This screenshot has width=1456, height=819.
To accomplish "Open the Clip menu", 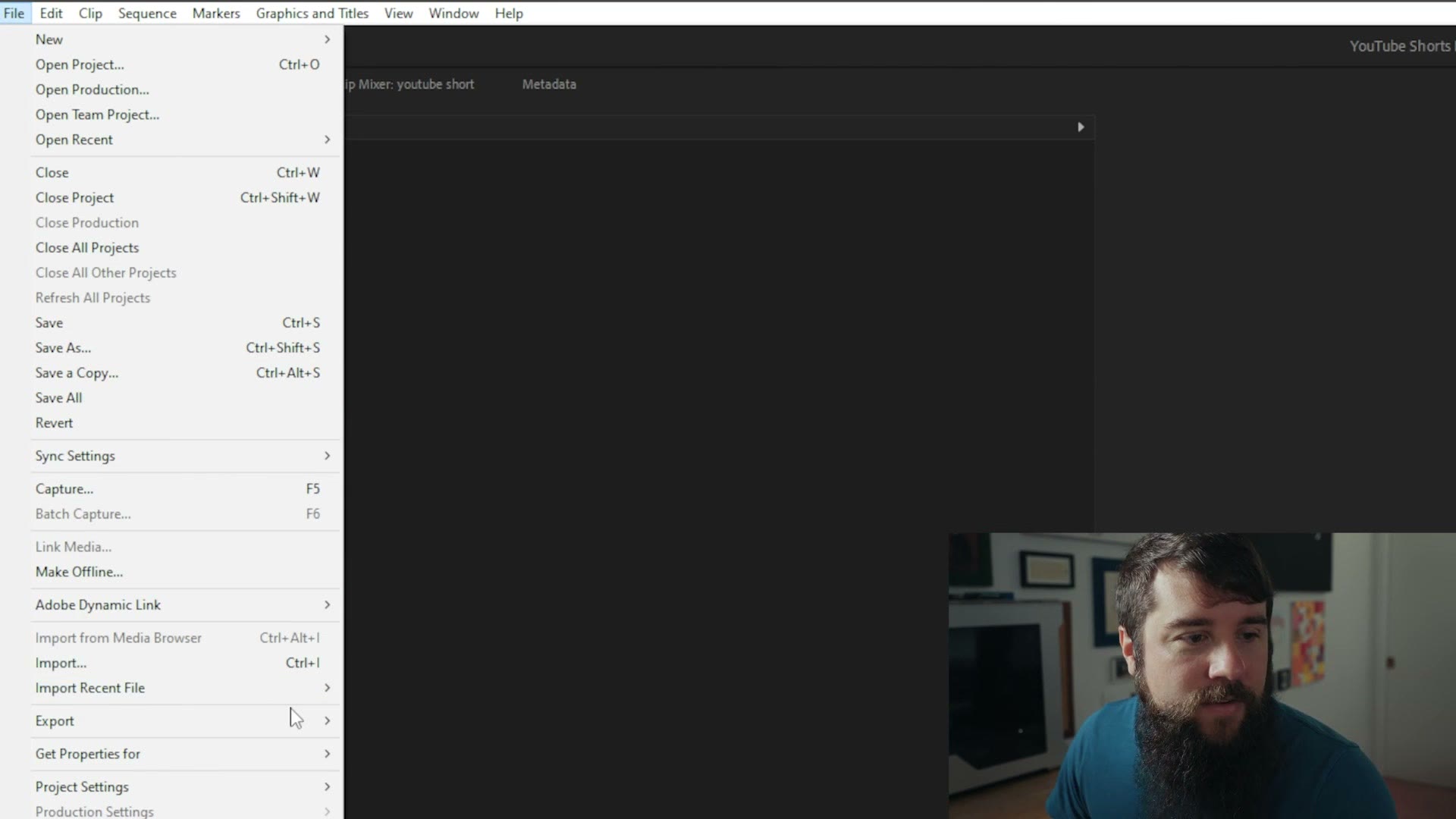I will (90, 13).
